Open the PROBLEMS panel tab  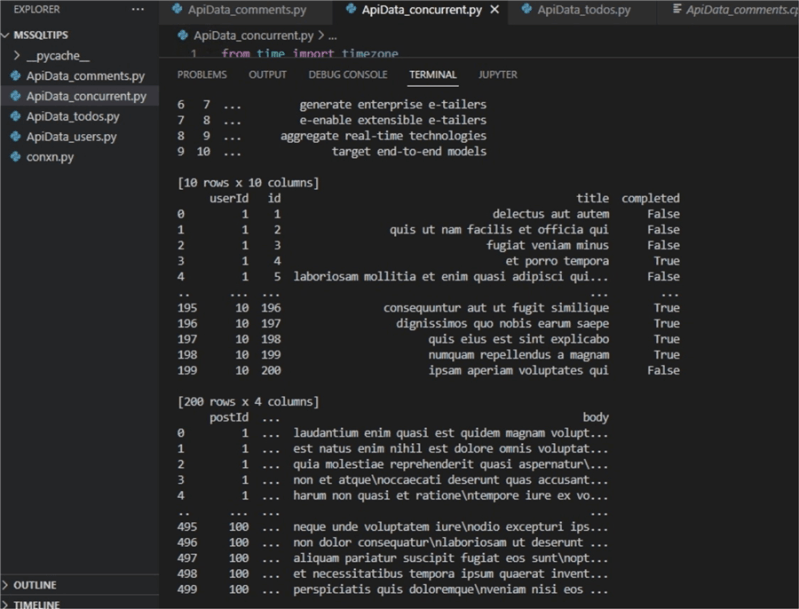202,75
